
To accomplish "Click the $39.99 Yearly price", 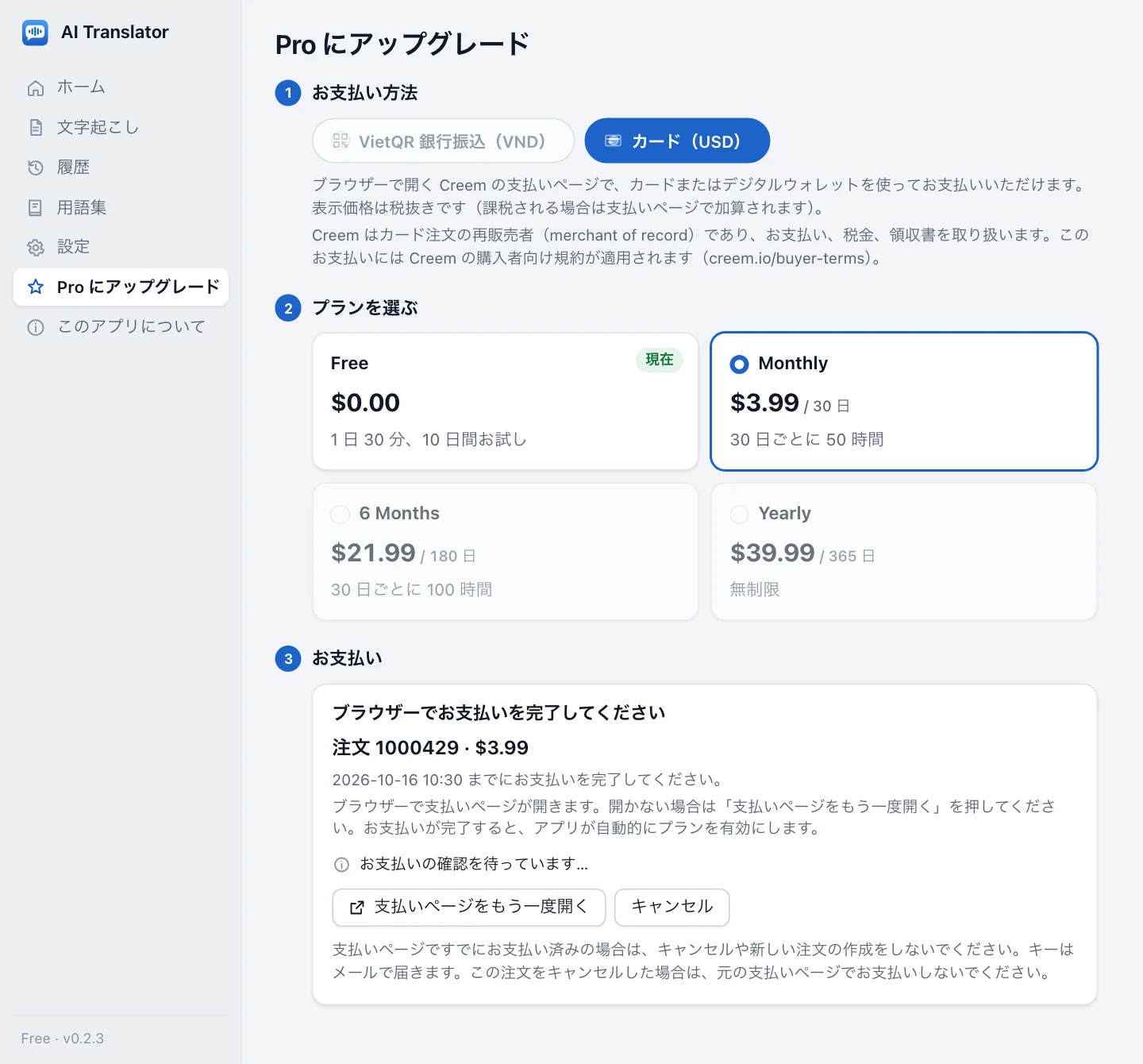I will (x=772, y=553).
